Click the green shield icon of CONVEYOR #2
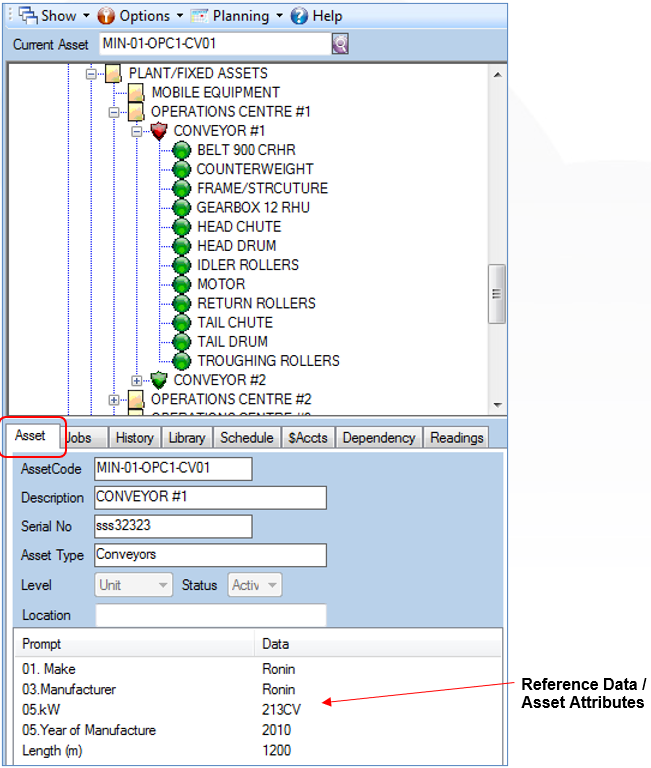651x768 pixels. 159,380
